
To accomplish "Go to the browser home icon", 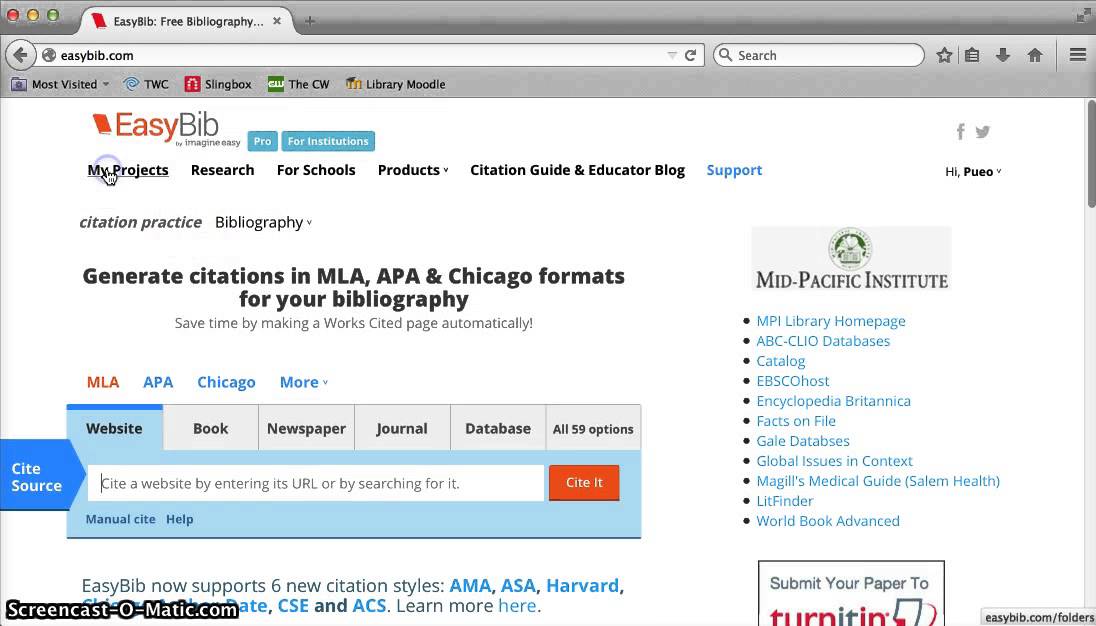I will [x=1035, y=55].
